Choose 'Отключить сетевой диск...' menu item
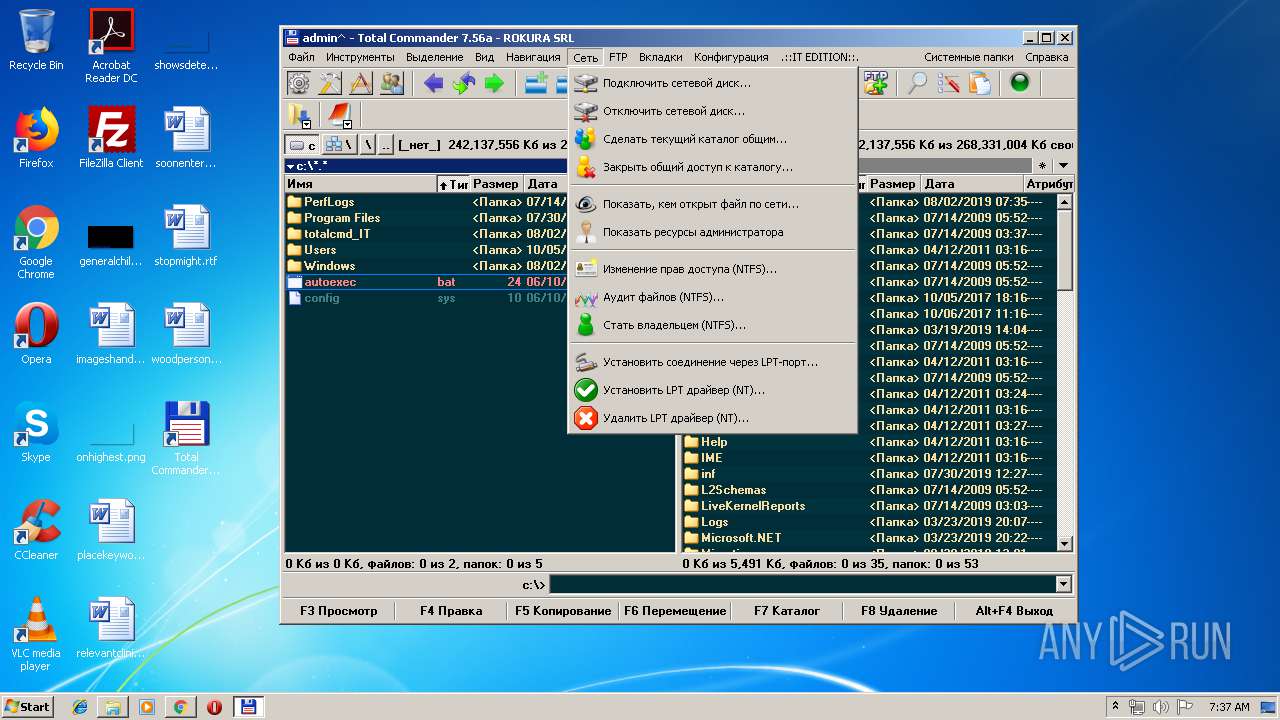Image resolution: width=1280 pixels, height=720 pixels. (x=713, y=111)
